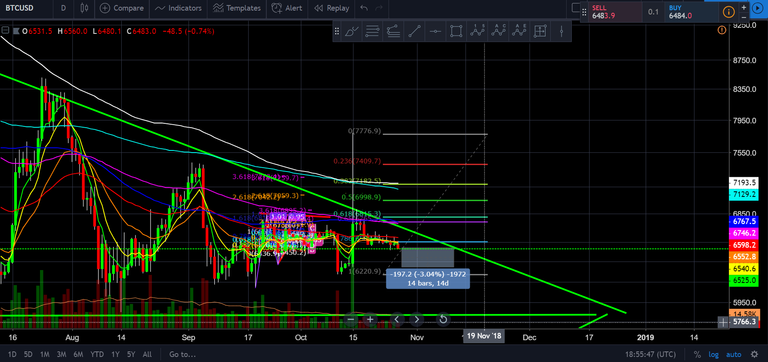Zoom in the chart with plus button
The height and width of the screenshot is (362, 768).
tap(370, 319)
